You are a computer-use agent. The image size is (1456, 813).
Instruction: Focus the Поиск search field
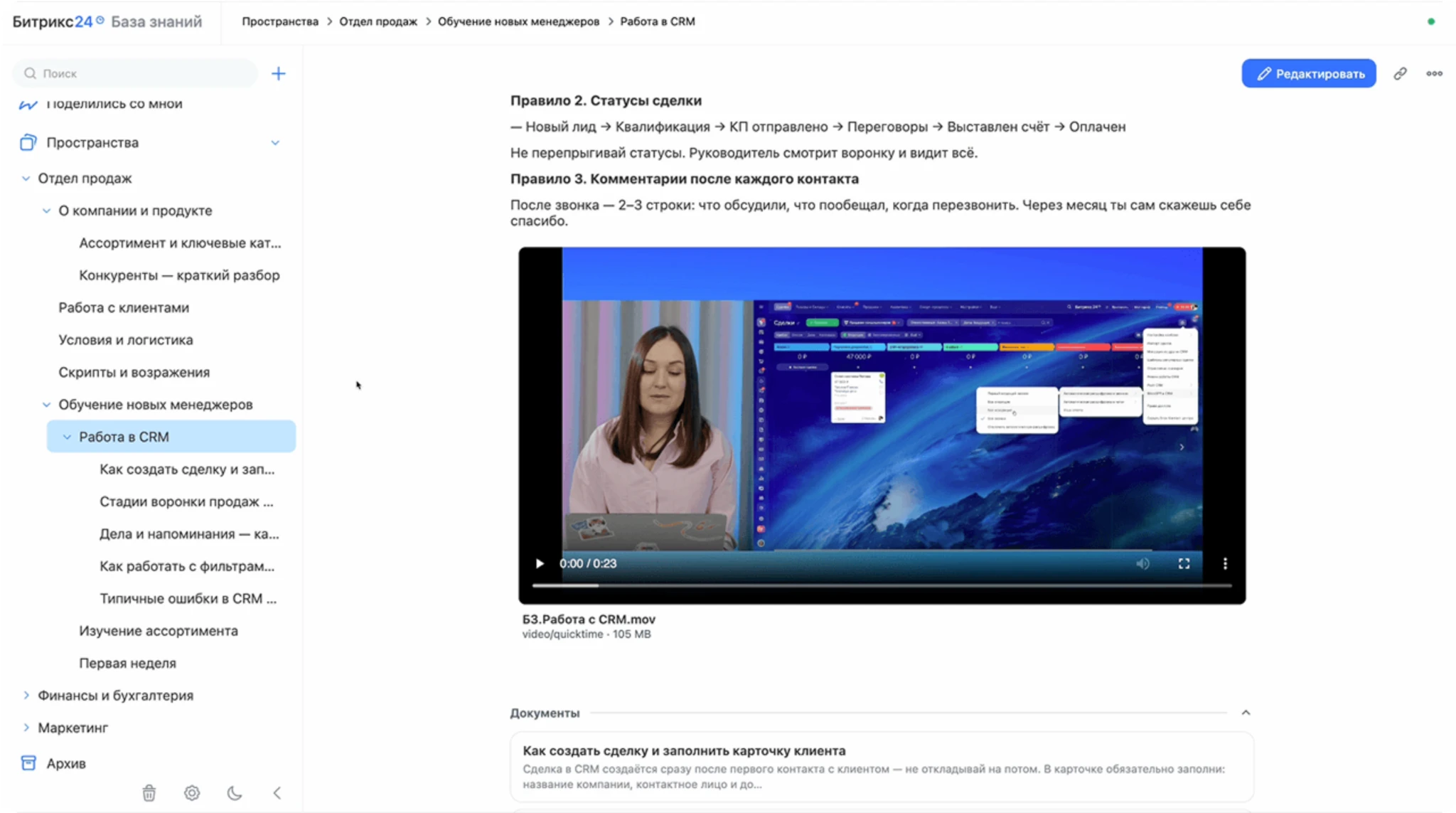[135, 73]
